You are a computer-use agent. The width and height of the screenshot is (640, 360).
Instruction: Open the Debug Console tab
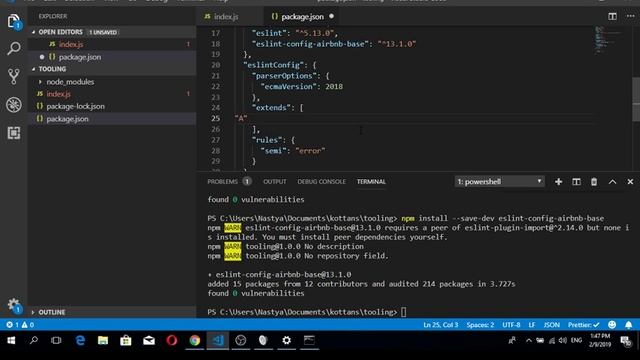pyautogui.click(x=321, y=182)
